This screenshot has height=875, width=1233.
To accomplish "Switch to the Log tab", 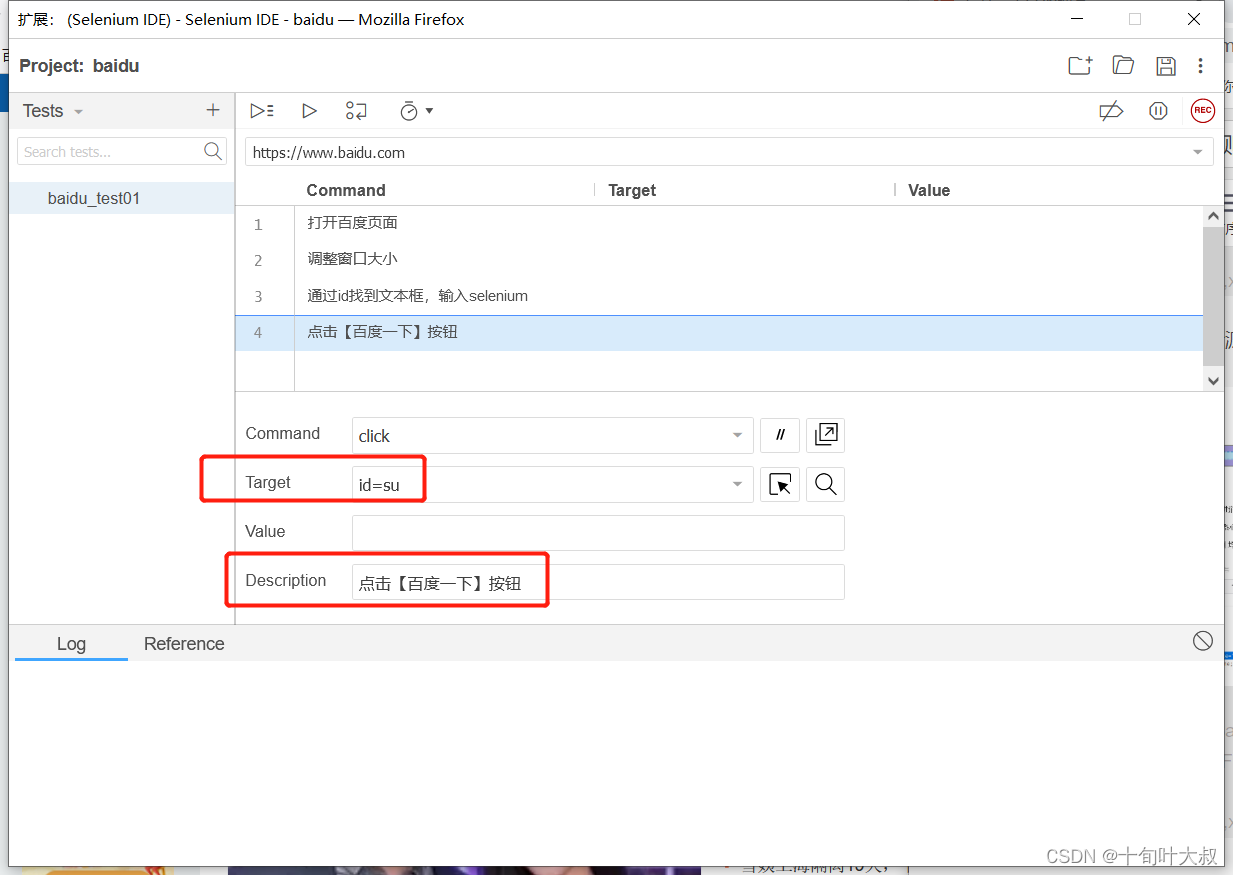I will 71,644.
